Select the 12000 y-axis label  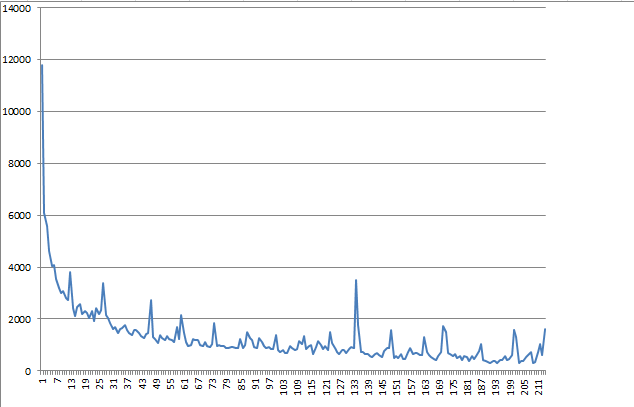point(17,60)
